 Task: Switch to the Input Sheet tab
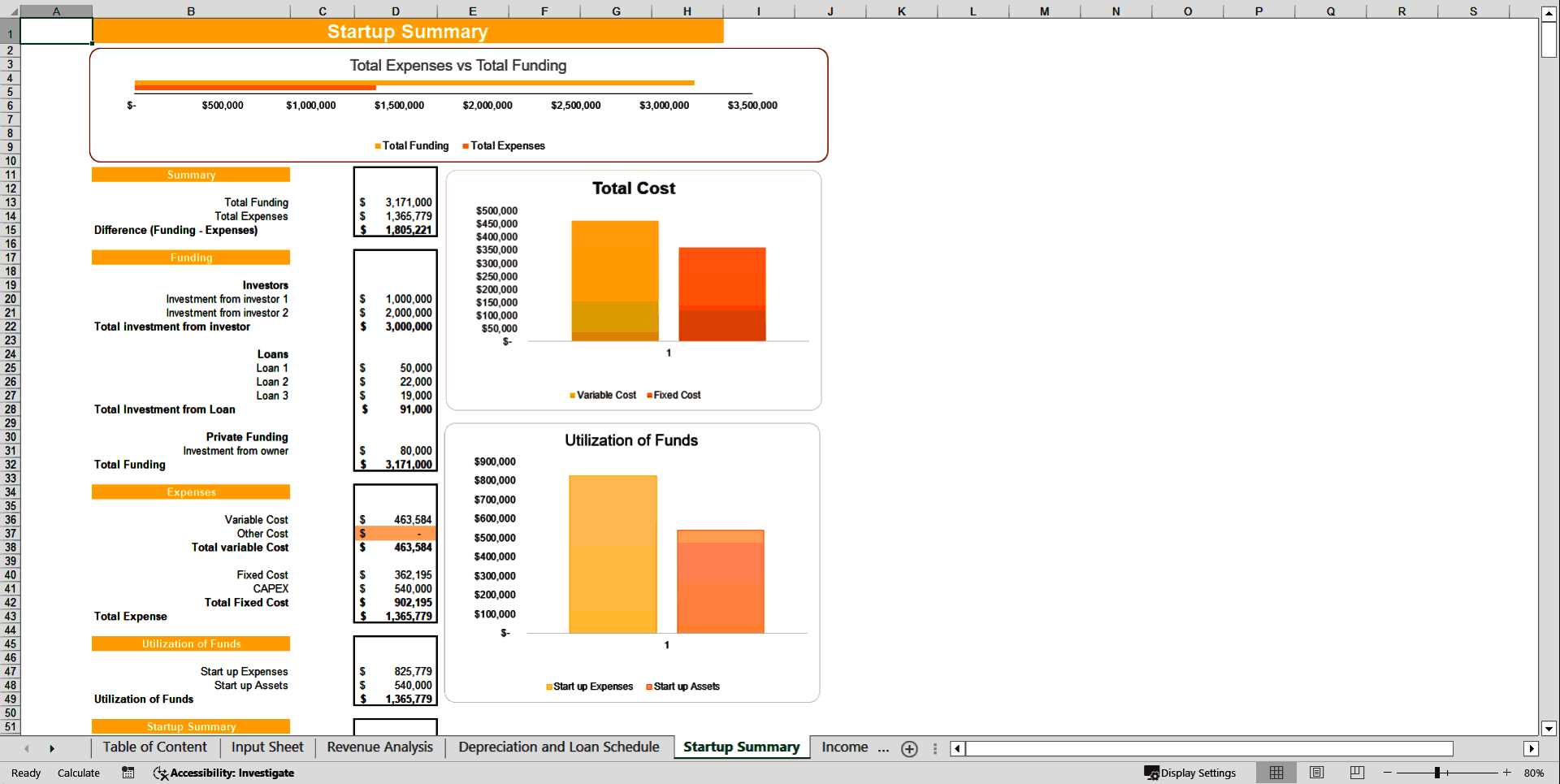pos(266,747)
